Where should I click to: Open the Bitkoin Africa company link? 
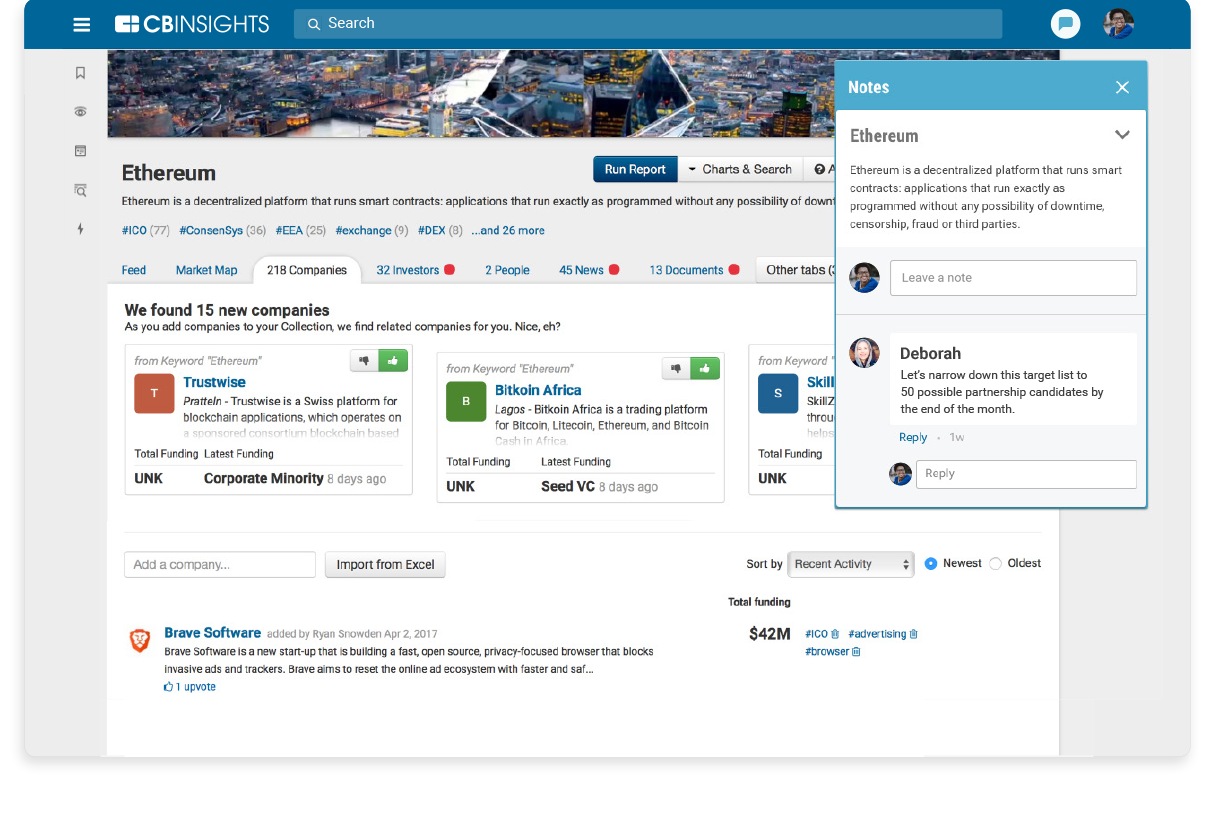coord(538,390)
